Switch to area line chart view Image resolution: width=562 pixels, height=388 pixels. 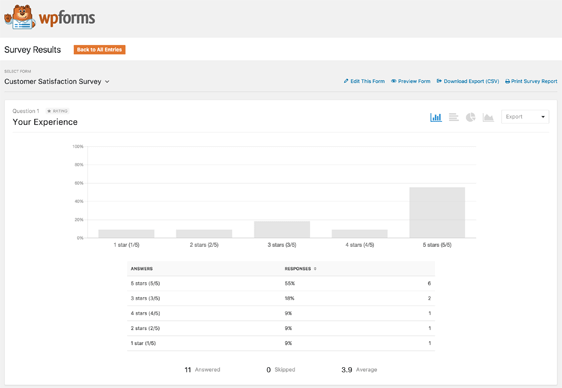point(488,117)
